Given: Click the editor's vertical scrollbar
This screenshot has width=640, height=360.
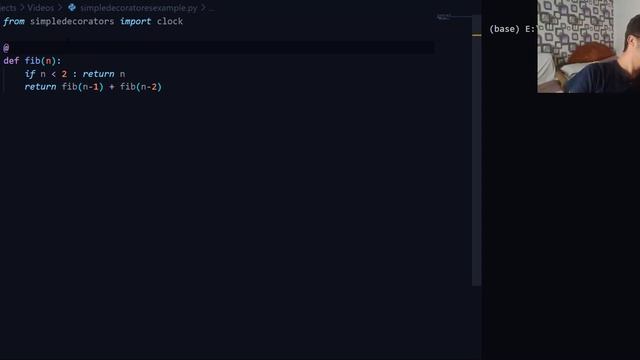Looking at the screenshot, I should pos(476,151).
